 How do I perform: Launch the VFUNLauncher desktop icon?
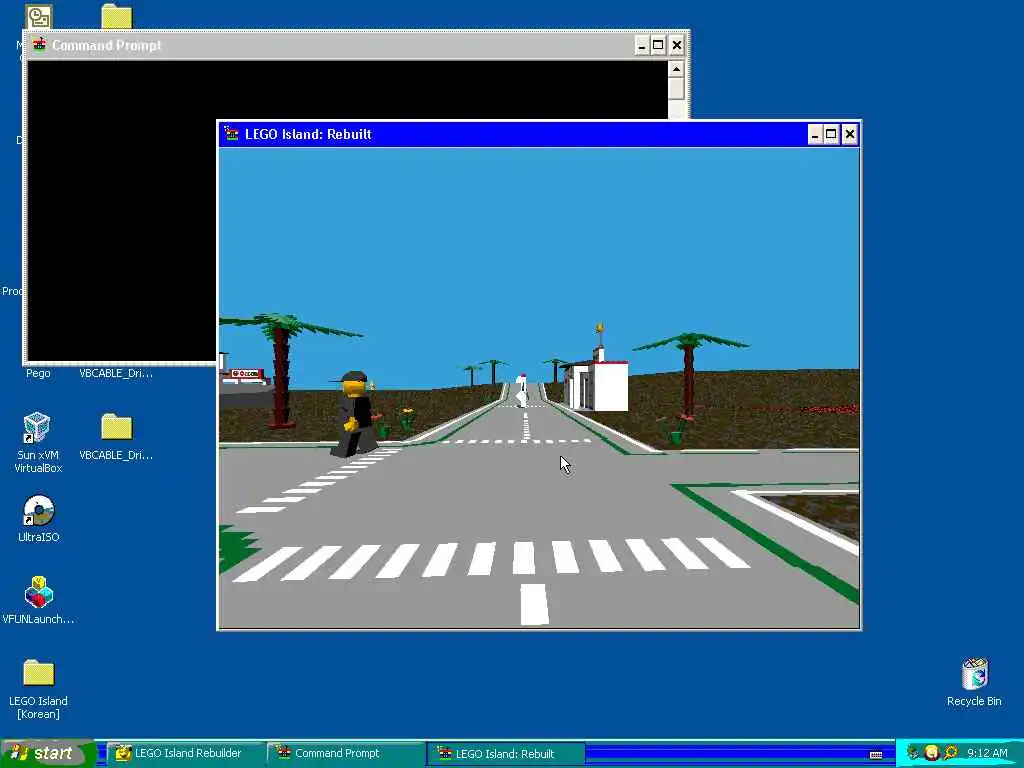click(x=38, y=600)
